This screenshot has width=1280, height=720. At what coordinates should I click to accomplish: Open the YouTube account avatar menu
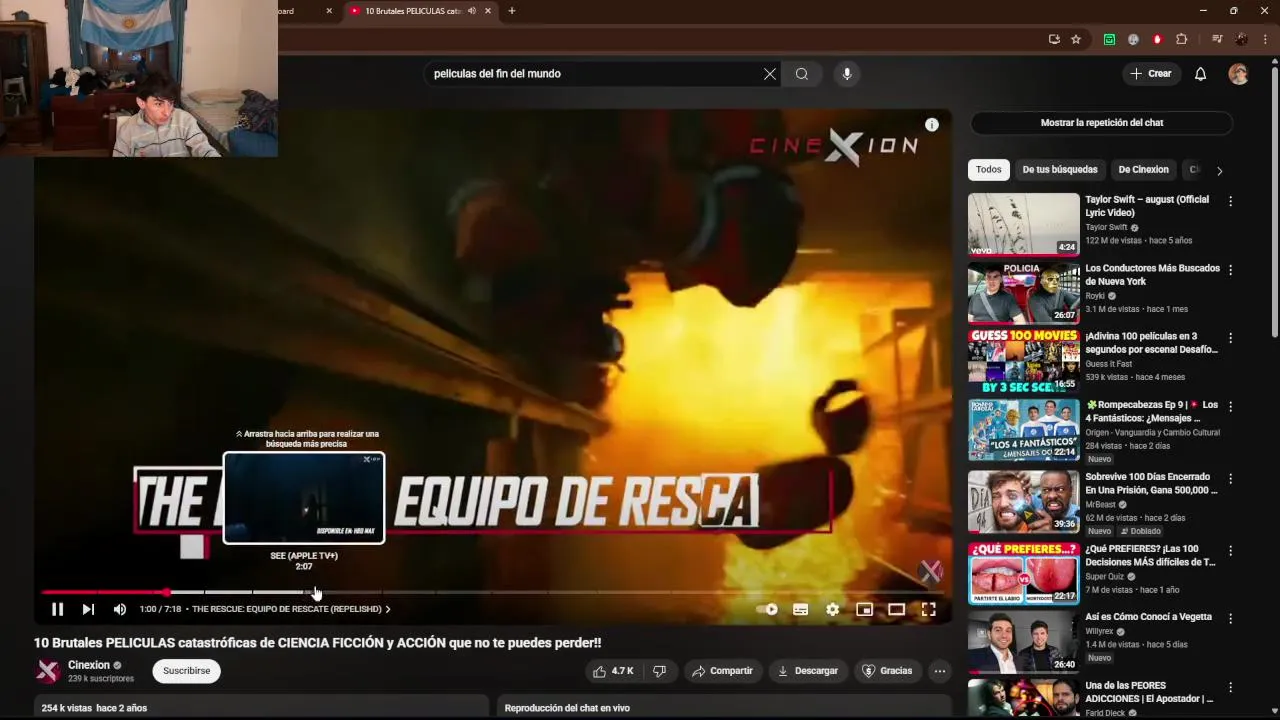1239,74
